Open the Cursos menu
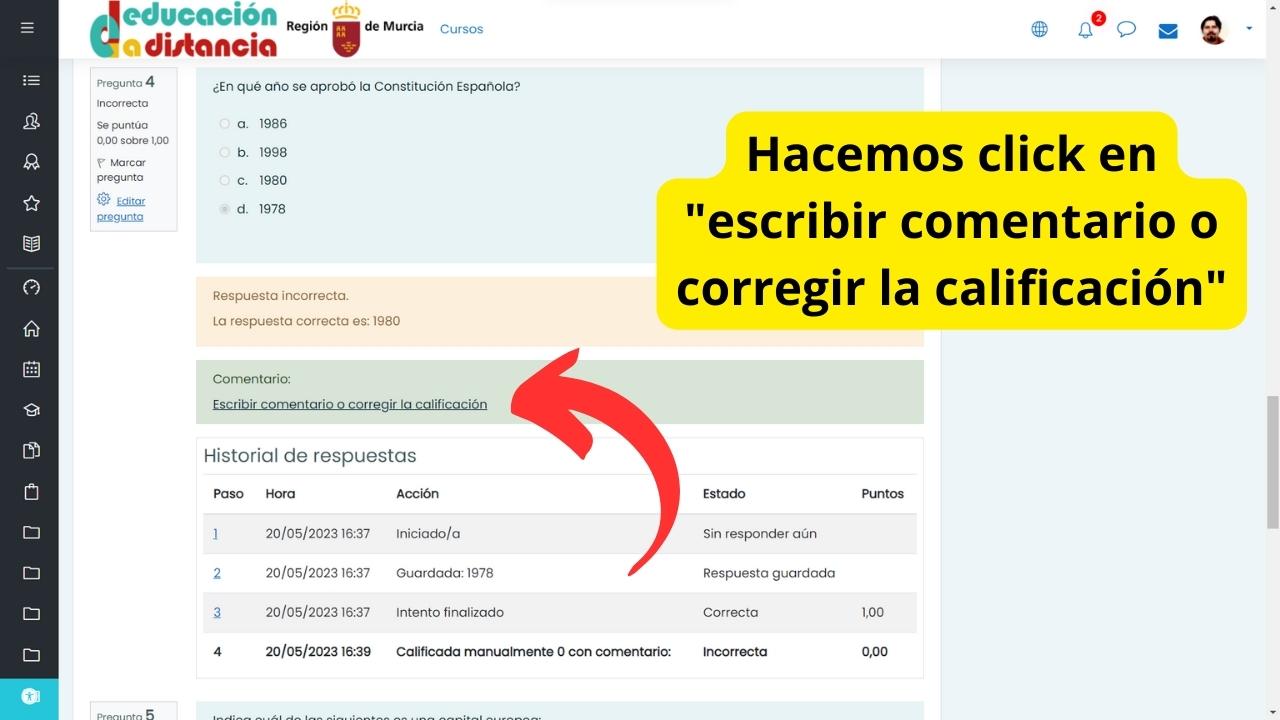 pos(461,29)
